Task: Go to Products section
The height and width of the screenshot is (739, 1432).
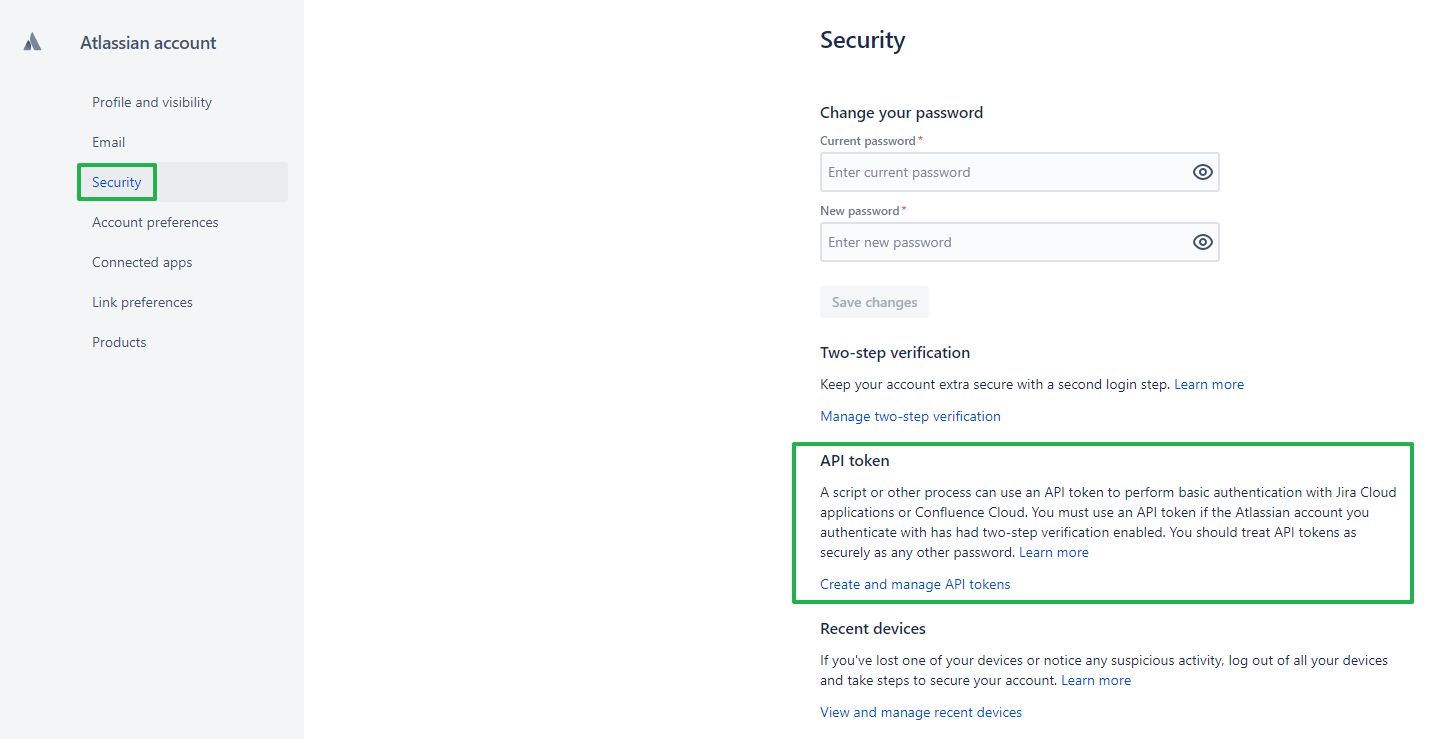Action: click(x=119, y=342)
